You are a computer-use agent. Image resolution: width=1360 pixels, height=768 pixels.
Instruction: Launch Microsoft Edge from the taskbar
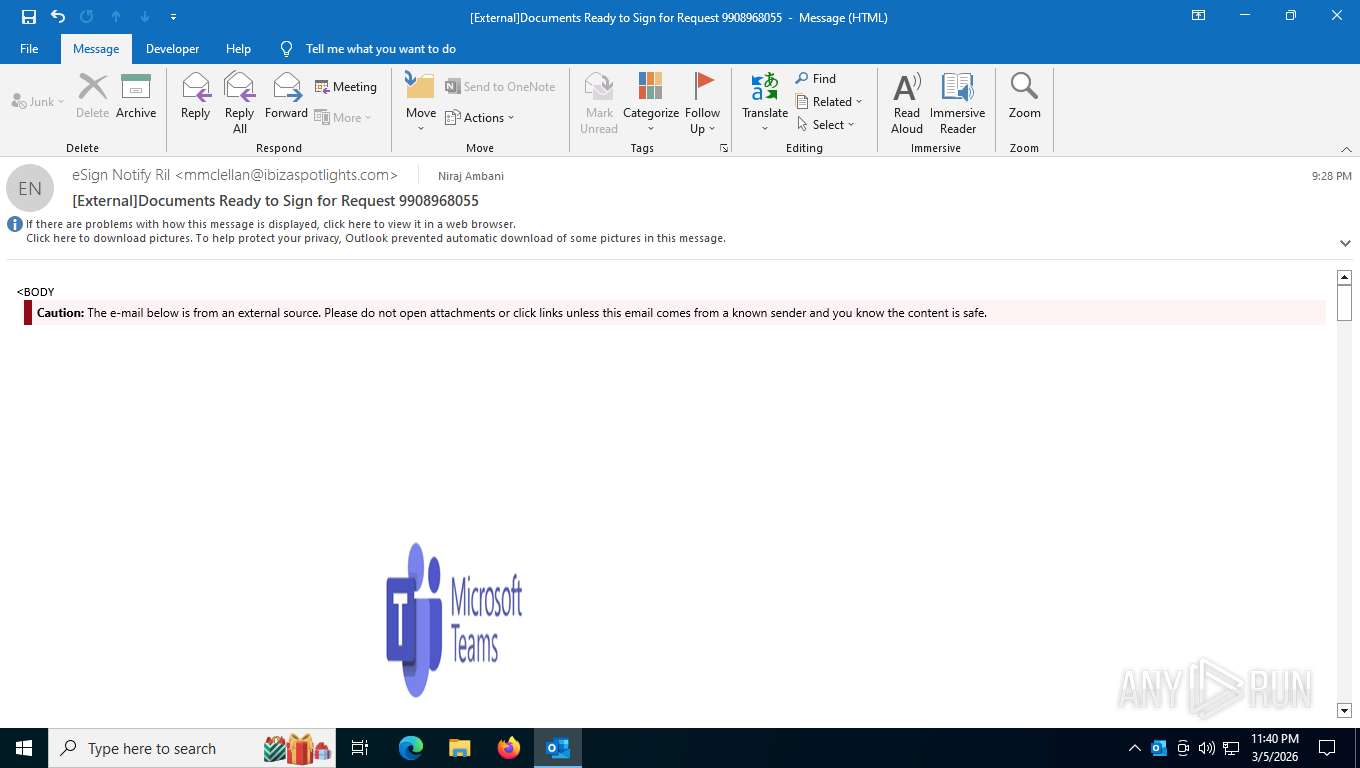410,748
